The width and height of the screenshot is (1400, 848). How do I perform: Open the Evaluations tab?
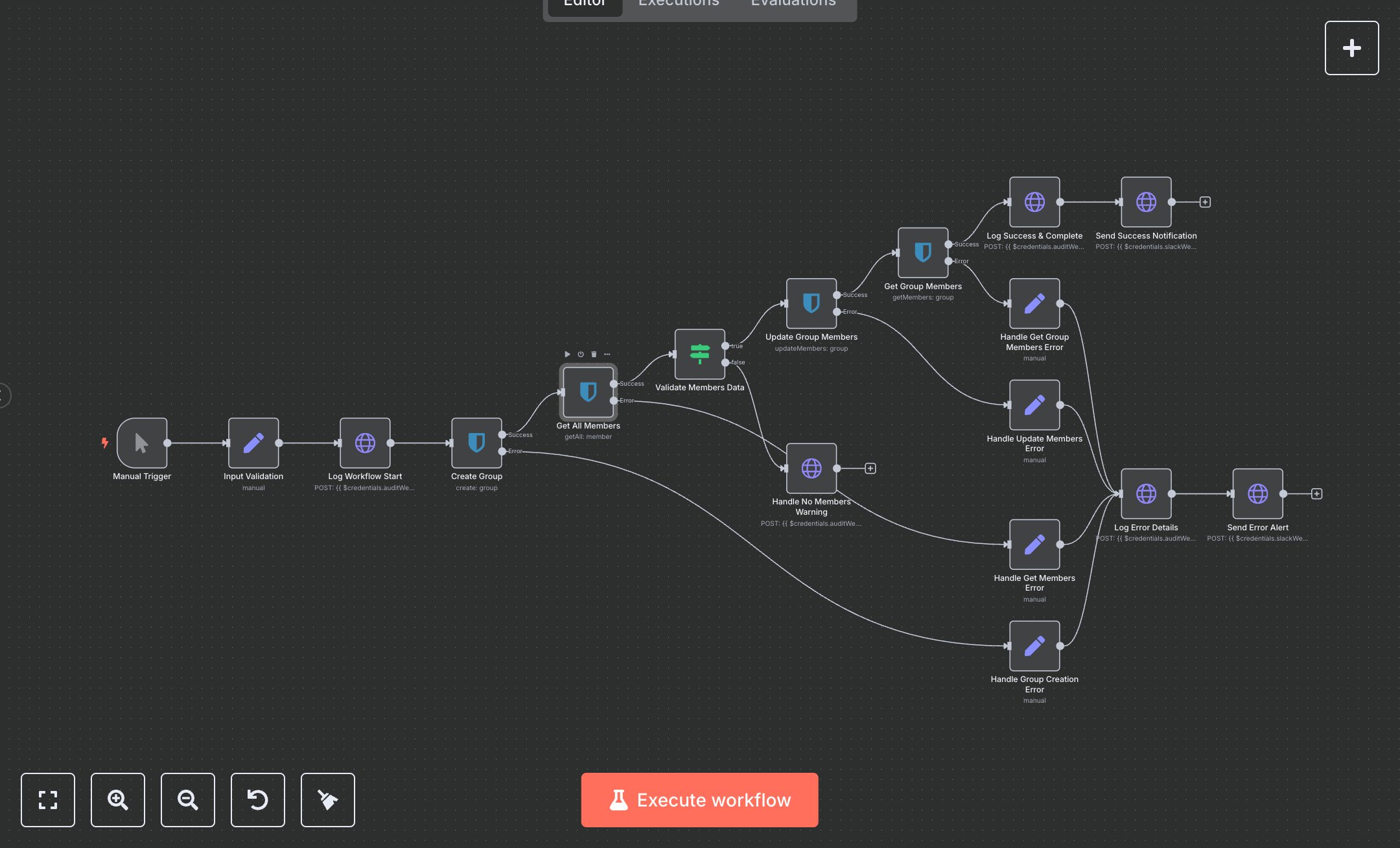pyautogui.click(x=793, y=4)
